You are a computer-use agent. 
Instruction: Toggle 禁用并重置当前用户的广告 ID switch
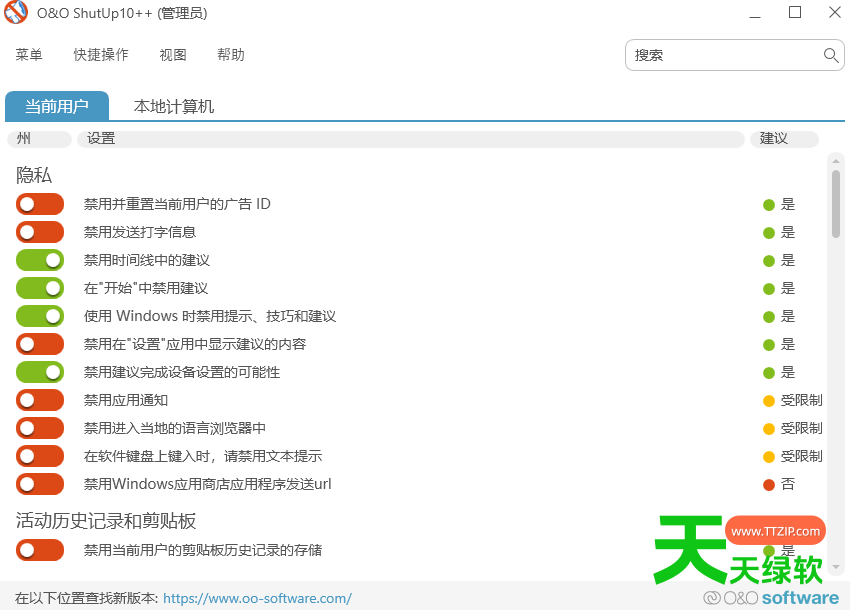40,204
